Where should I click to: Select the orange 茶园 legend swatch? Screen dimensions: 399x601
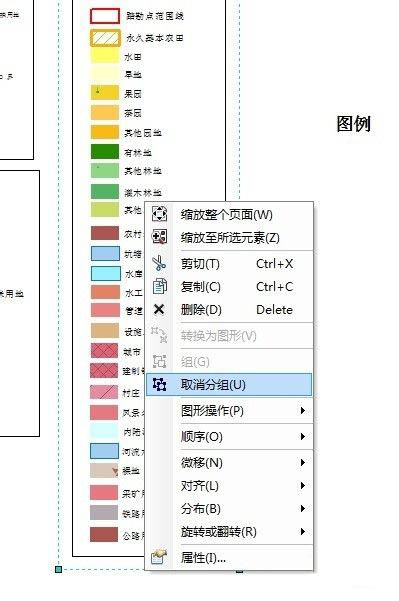pyautogui.click(x=105, y=112)
